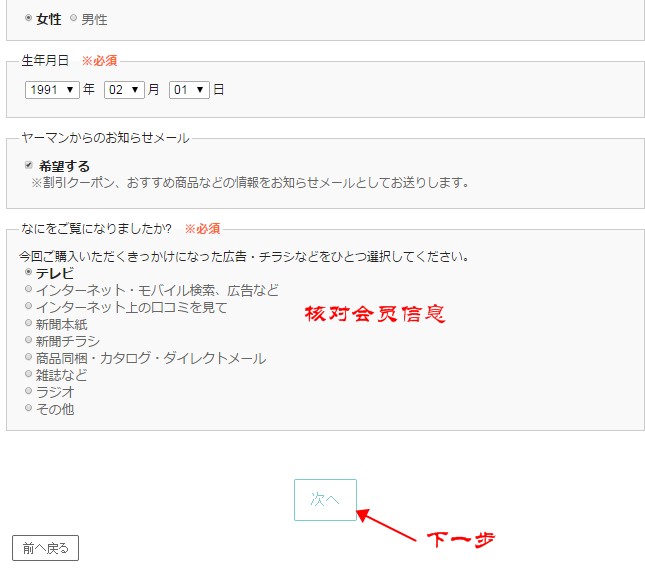The width and height of the screenshot is (645, 575).
Task: Select 商品同梱・カタログ・ダイレクトメール option
Action: (x=28, y=357)
